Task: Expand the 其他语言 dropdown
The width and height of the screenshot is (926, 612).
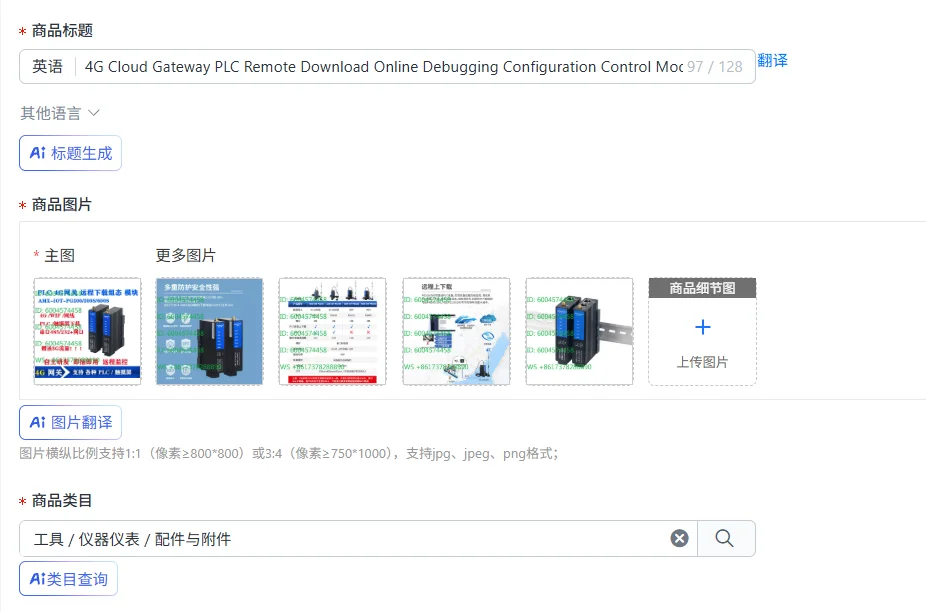Action: tap(60, 113)
